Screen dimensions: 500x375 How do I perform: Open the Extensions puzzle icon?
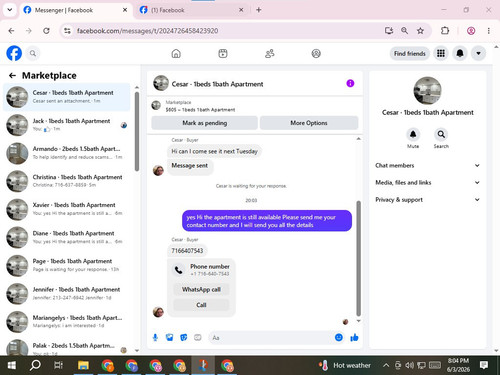tap(445, 31)
